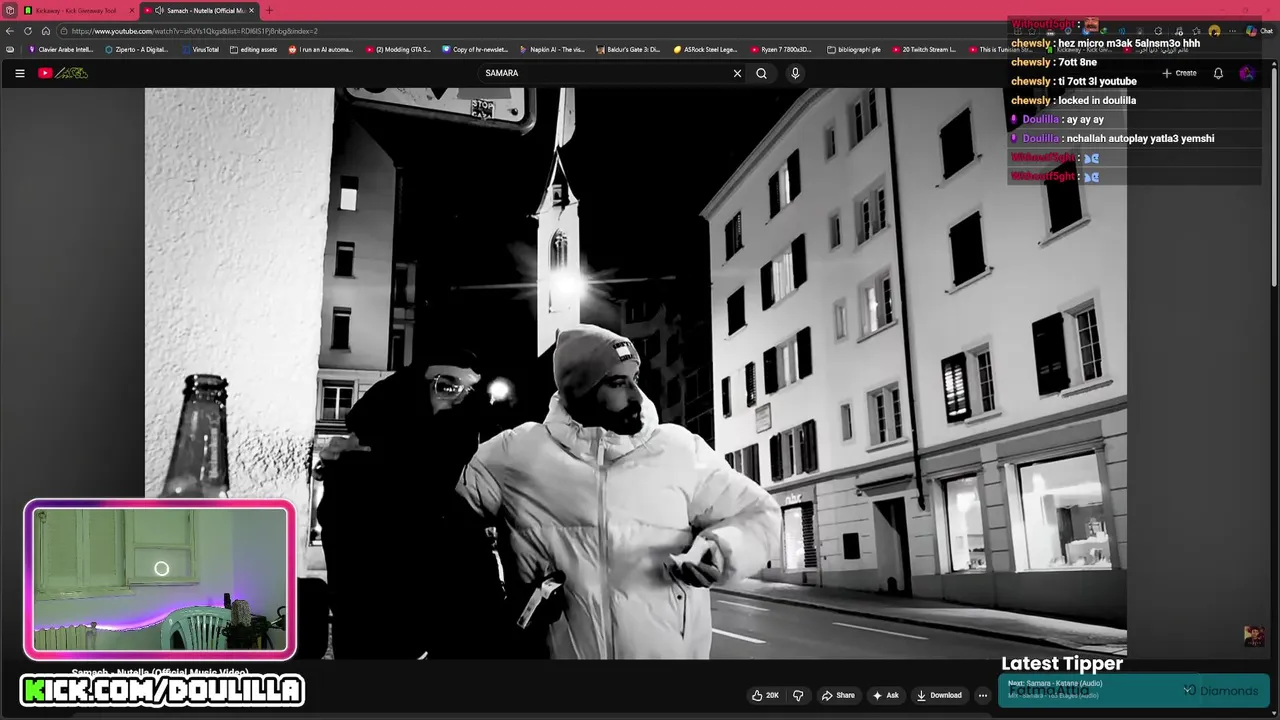Image resolution: width=1280 pixels, height=720 pixels.
Task: Open the YouTube account avatar menu
Action: tap(1246, 73)
